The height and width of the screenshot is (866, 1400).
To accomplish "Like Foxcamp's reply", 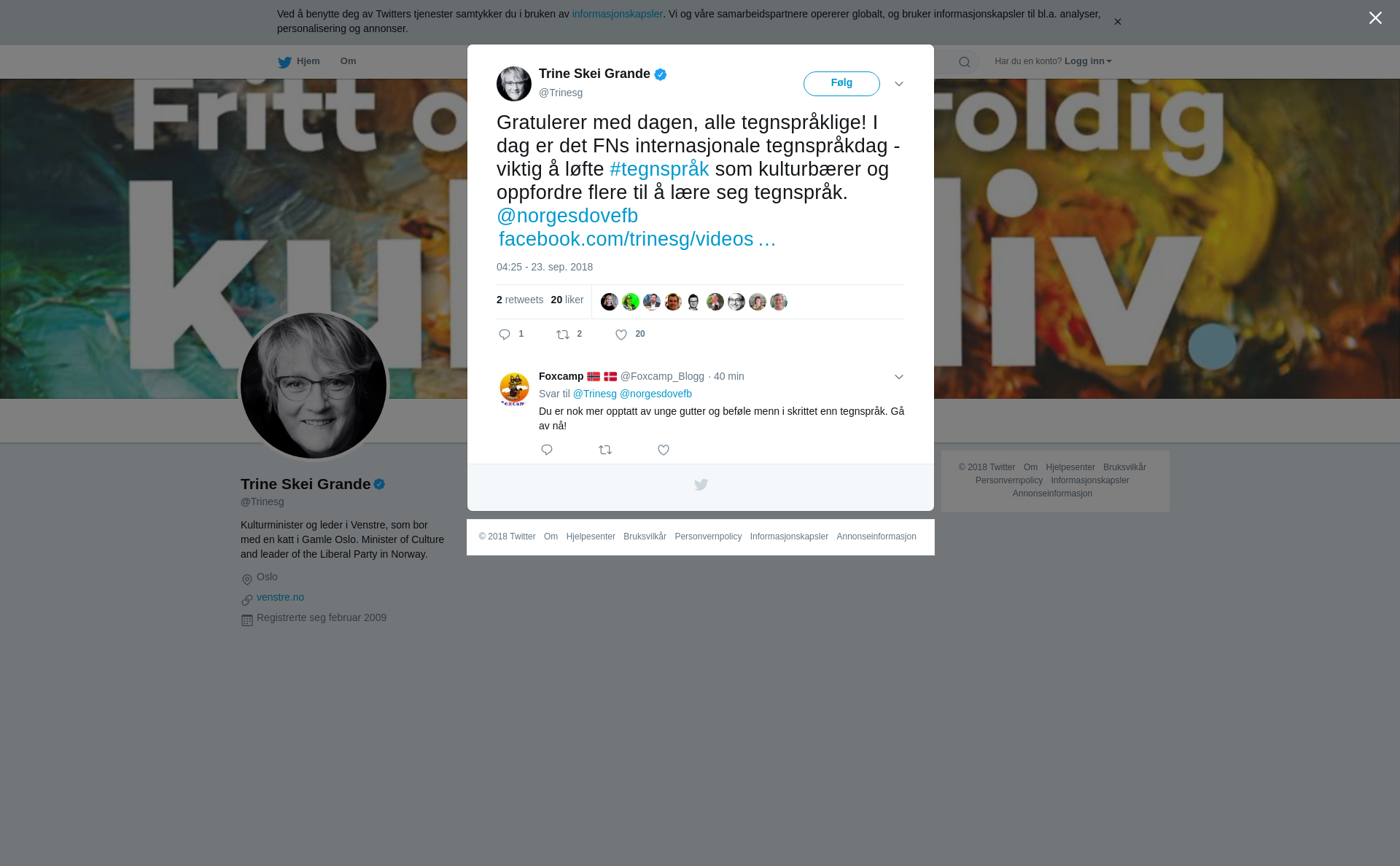I will click(x=664, y=450).
